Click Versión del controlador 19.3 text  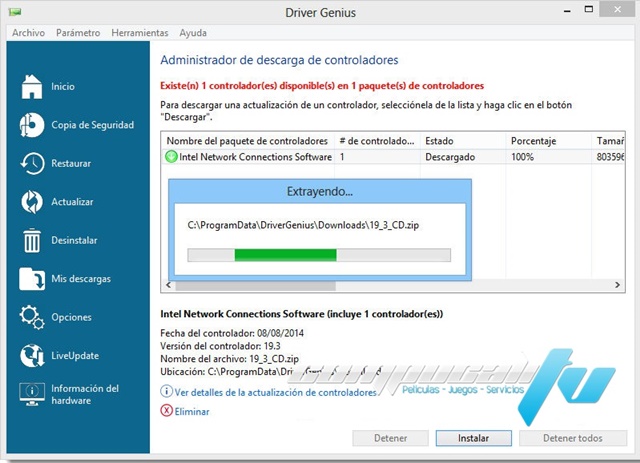pyautogui.click(x=220, y=346)
